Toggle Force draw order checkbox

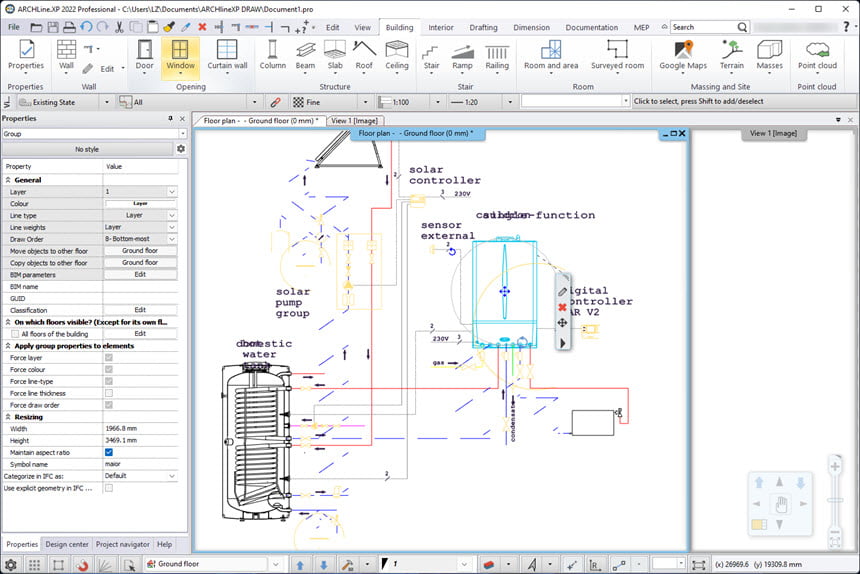(x=109, y=405)
